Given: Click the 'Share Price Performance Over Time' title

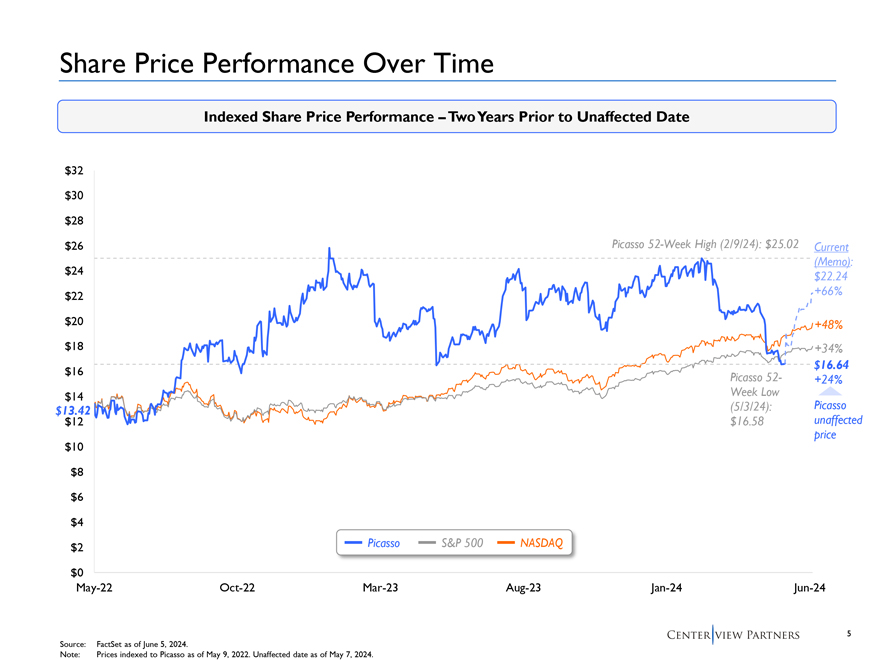Looking at the screenshot, I should [x=277, y=64].
